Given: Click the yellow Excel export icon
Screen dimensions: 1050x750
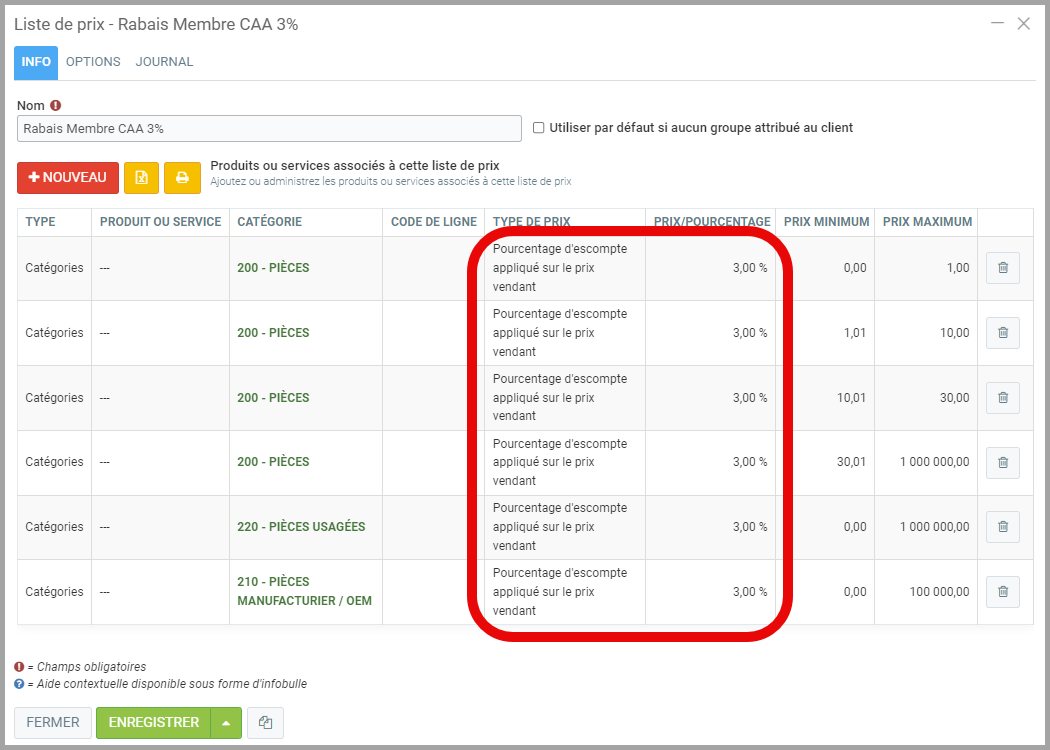Looking at the screenshot, I should (141, 178).
